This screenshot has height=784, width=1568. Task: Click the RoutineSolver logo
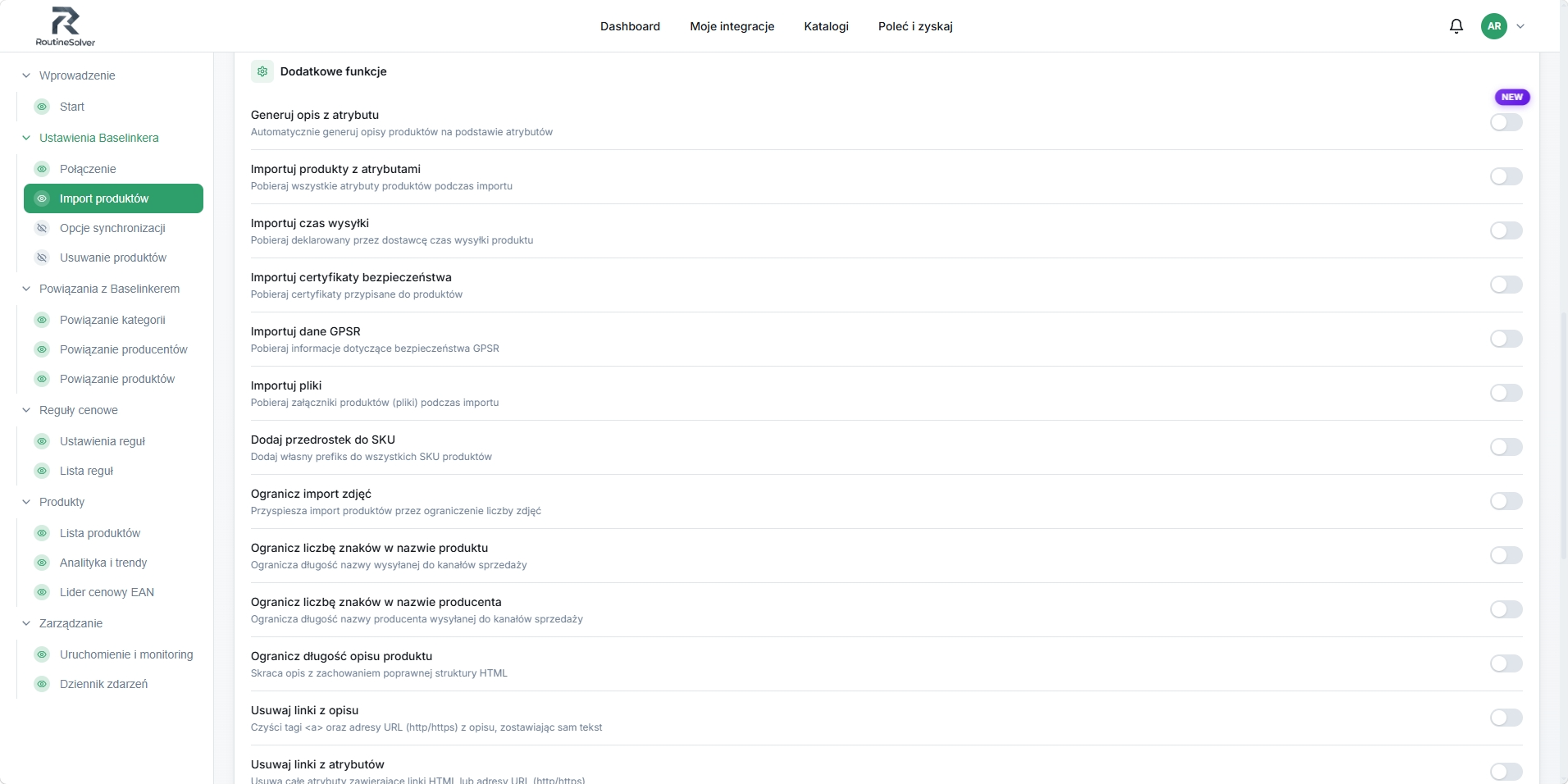(66, 26)
